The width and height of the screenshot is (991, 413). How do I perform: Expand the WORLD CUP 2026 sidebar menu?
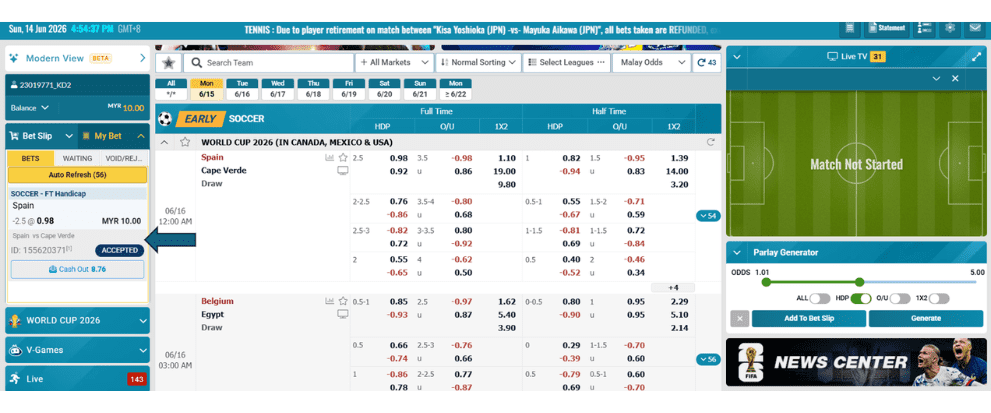[x=78, y=321]
